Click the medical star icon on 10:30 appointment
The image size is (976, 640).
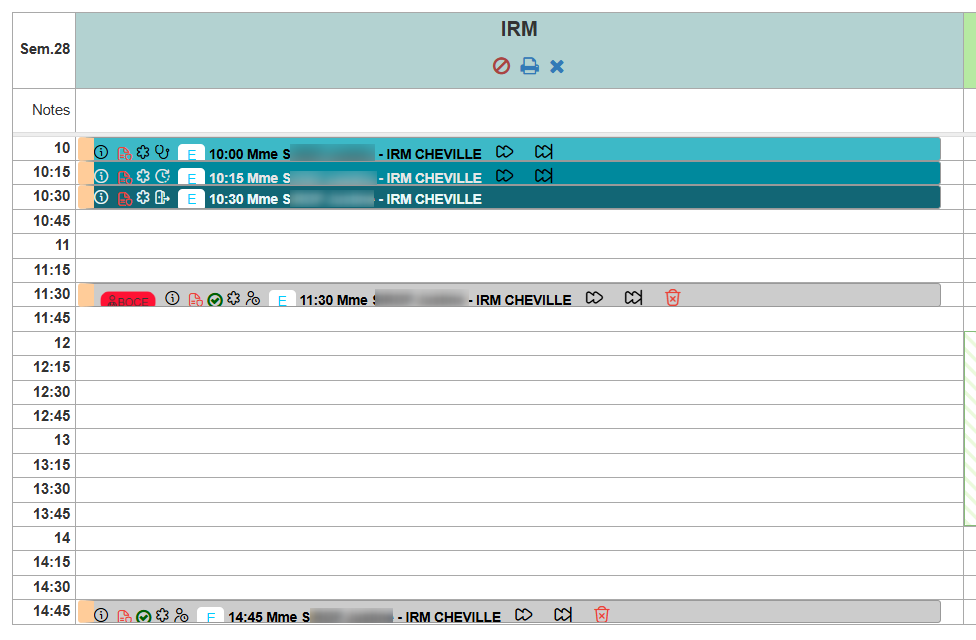143,197
